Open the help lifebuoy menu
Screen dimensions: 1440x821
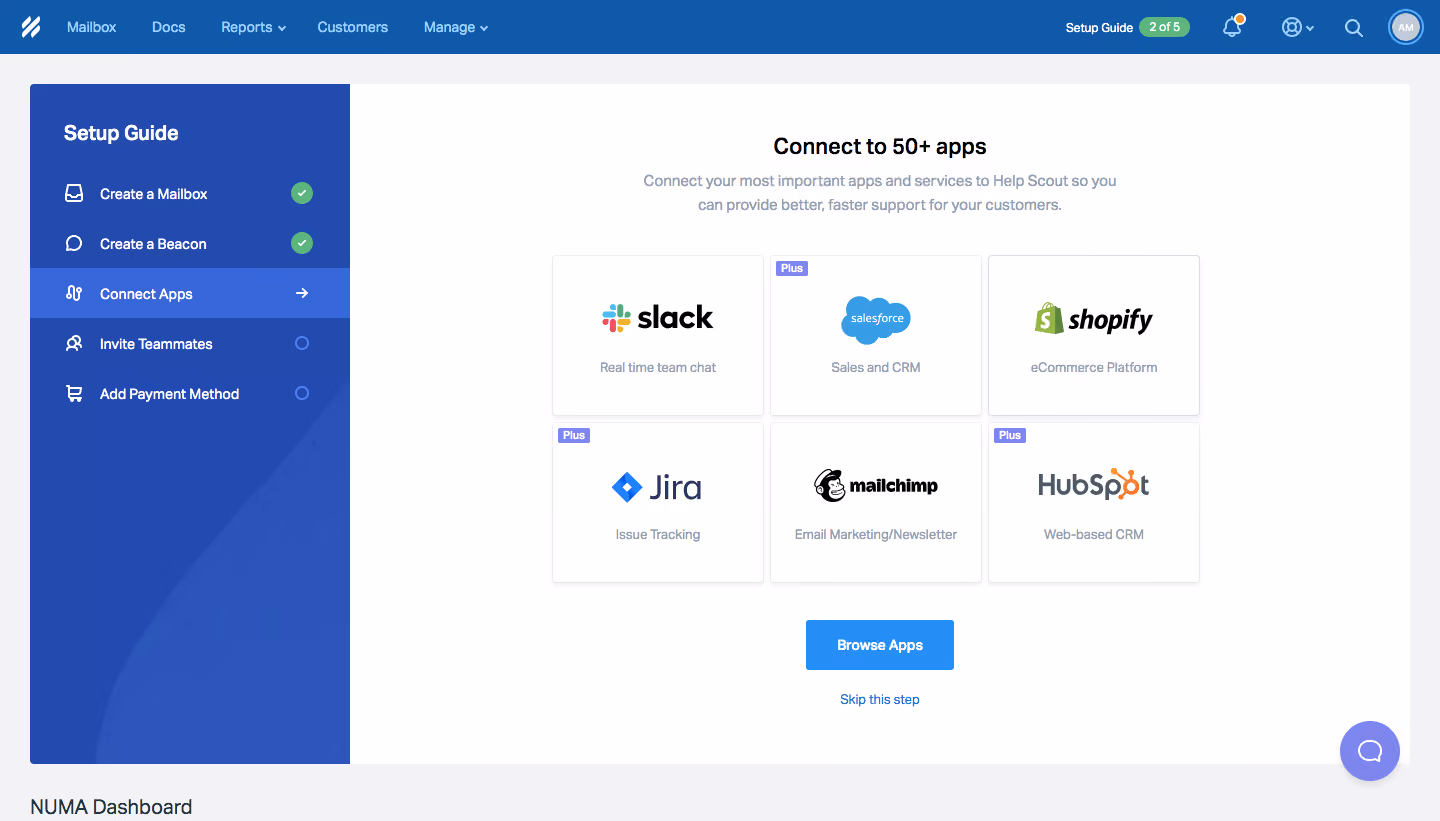pyautogui.click(x=1297, y=28)
